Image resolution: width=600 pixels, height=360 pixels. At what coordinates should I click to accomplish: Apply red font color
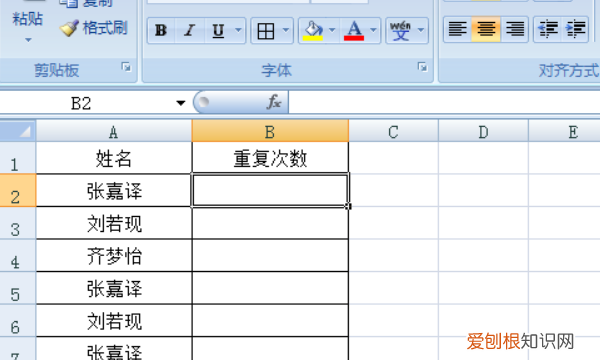tap(354, 30)
